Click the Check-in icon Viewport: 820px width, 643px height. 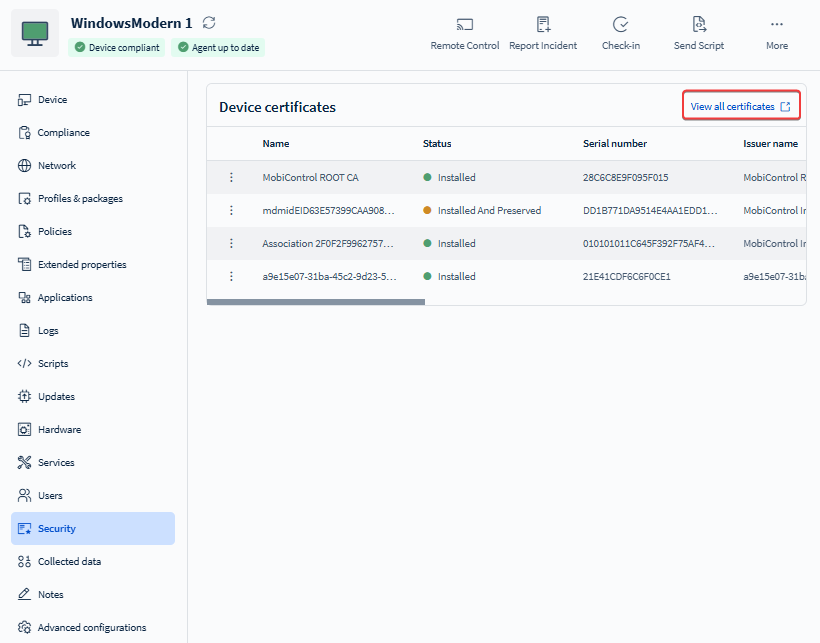coord(620,25)
